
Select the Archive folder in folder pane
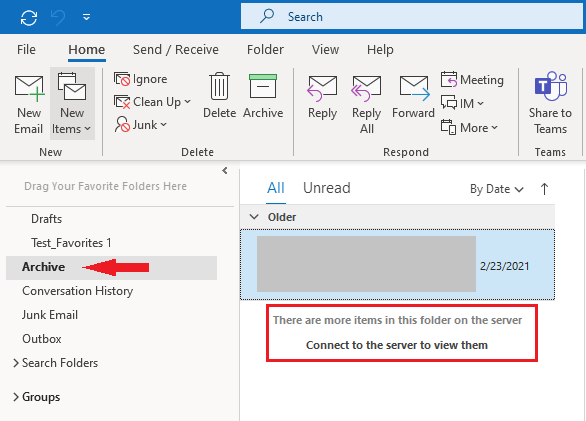click(x=111, y=267)
